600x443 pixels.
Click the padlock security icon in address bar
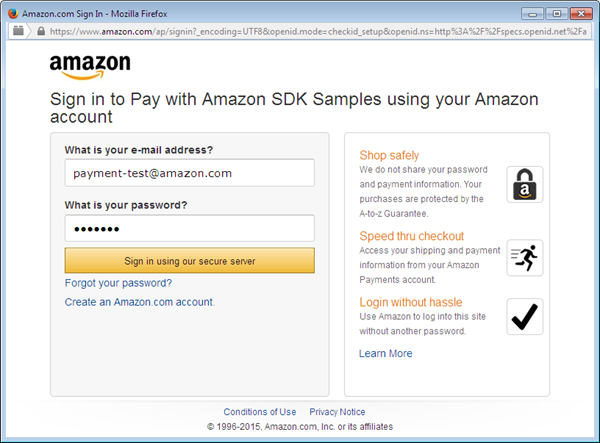coord(40,32)
